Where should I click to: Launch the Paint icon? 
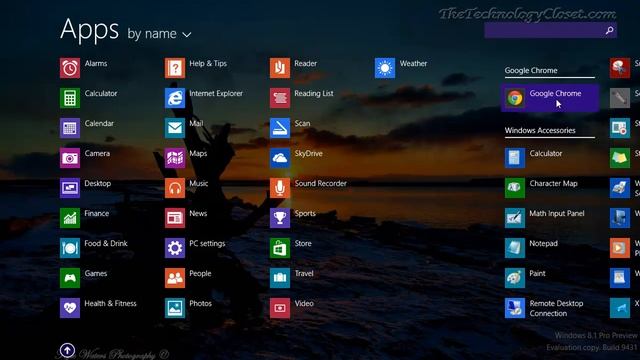coord(515,278)
